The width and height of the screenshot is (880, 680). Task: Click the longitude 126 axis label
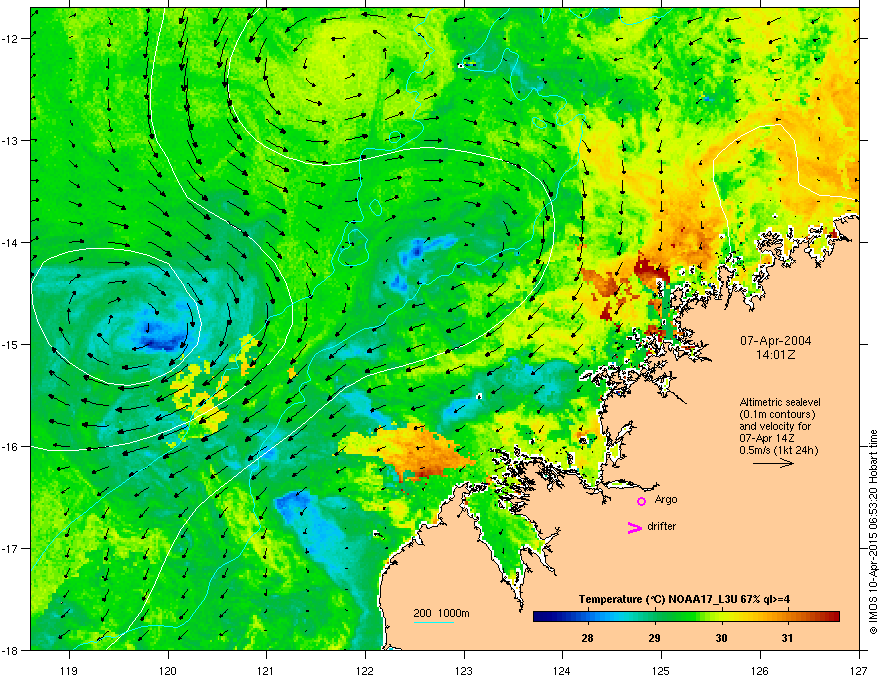click(760, 670)
